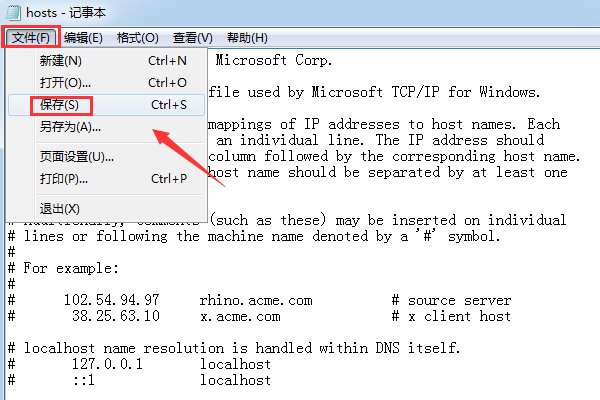Image resolution: width=600 pixels, height=400 pixels.
Task: Click the line about localhost name resolution
Action: coord(234,348)
